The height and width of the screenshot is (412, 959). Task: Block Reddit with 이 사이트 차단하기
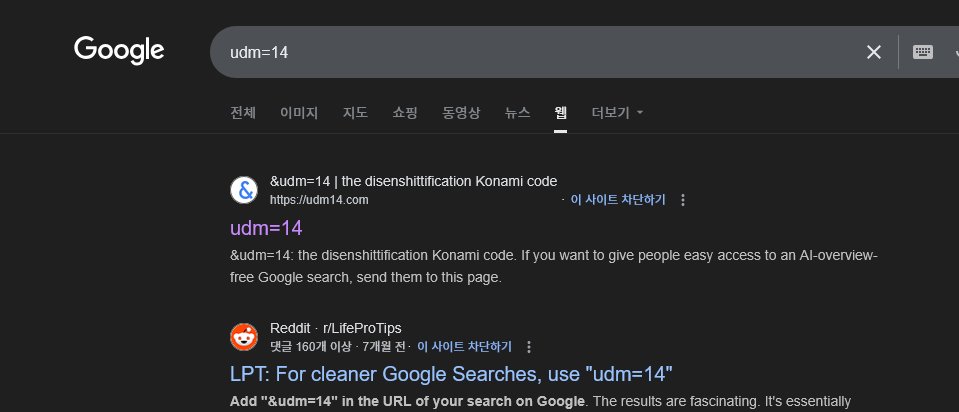(x=464, y=347)
